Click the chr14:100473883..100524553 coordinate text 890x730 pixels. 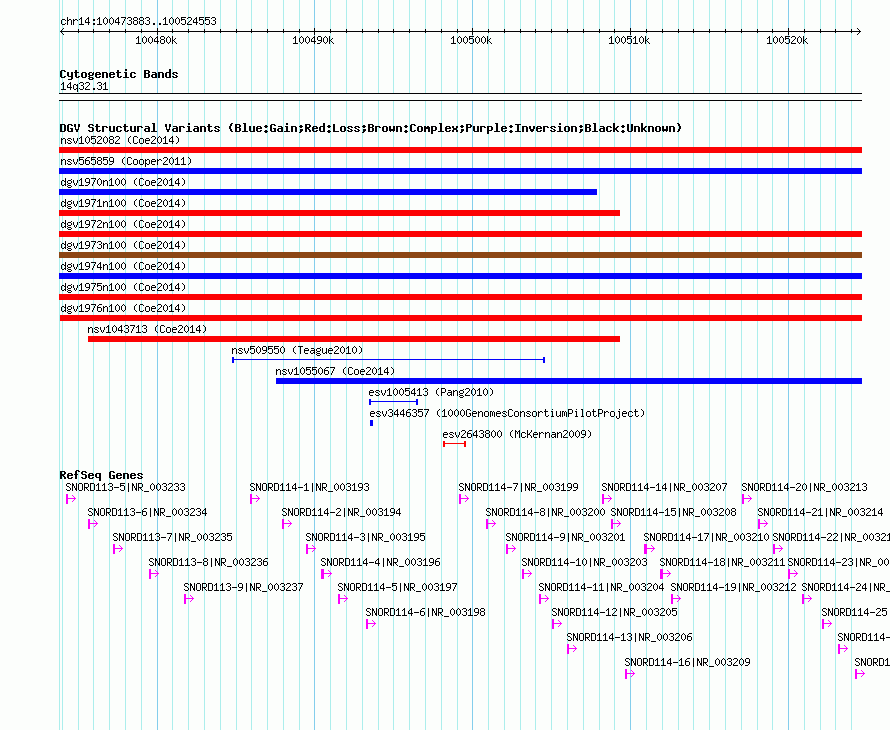coord(138,21)
